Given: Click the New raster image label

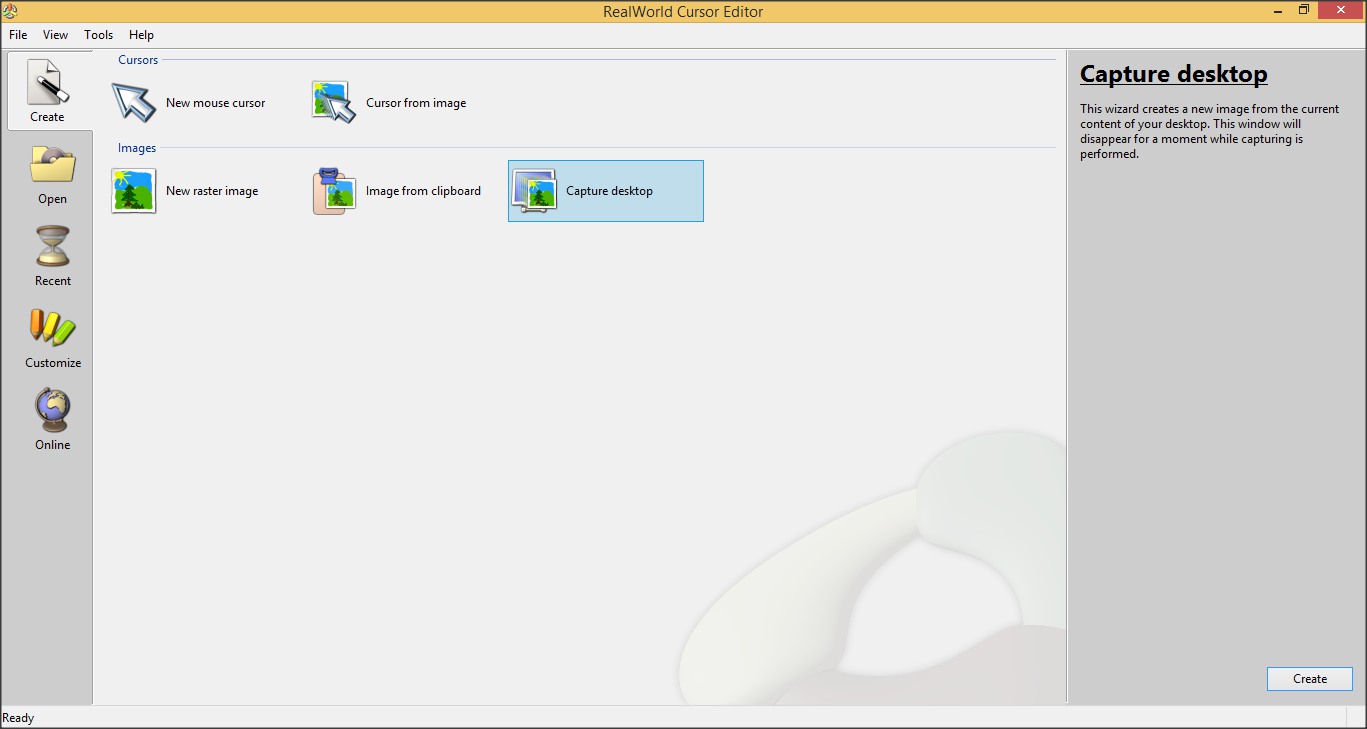Looking at the screenshot, I should [212, 191].
